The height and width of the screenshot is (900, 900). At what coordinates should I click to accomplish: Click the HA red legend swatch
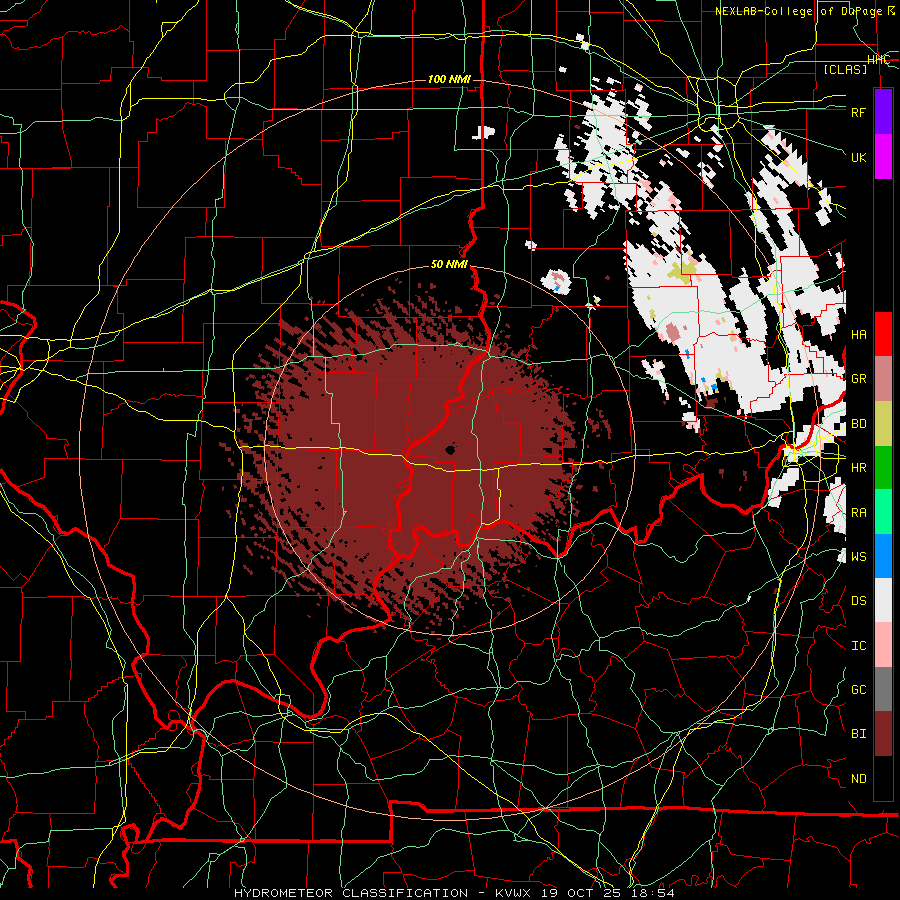(883, 334)
